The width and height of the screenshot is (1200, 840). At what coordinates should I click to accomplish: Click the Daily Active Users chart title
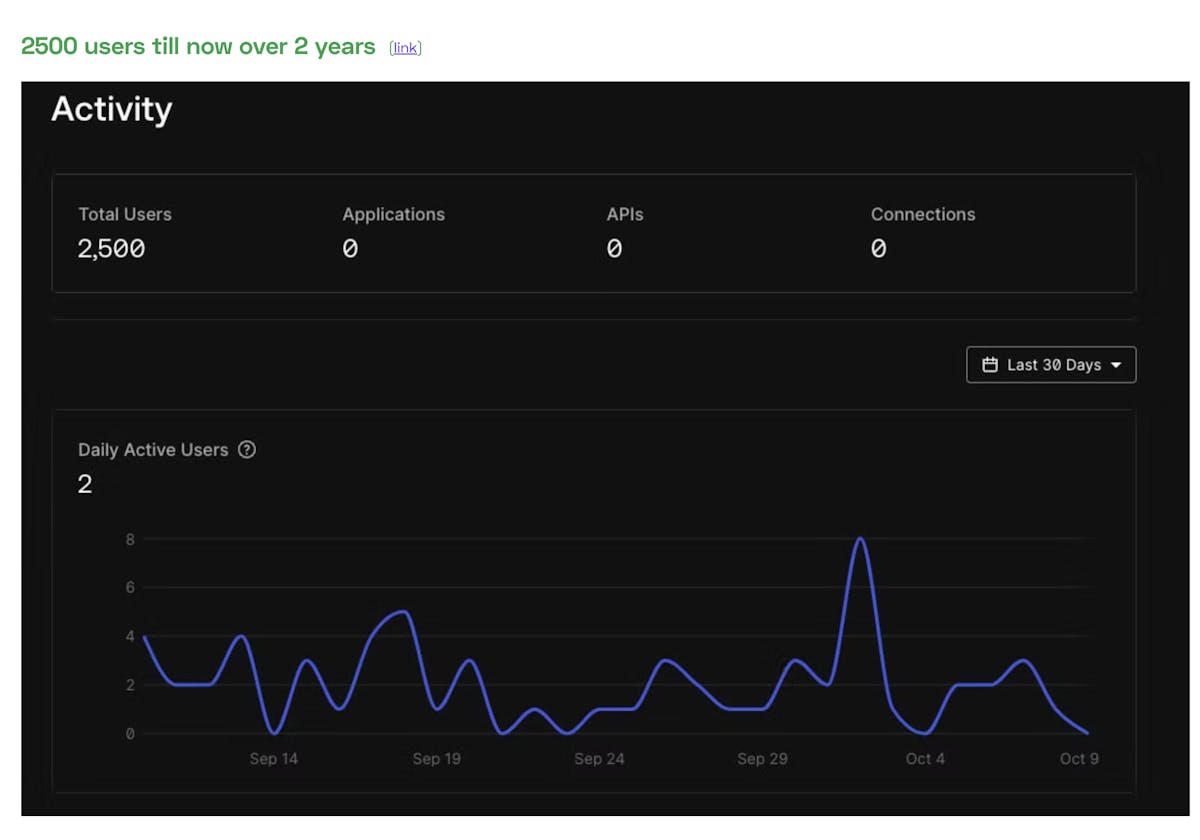tap(153, 450)
